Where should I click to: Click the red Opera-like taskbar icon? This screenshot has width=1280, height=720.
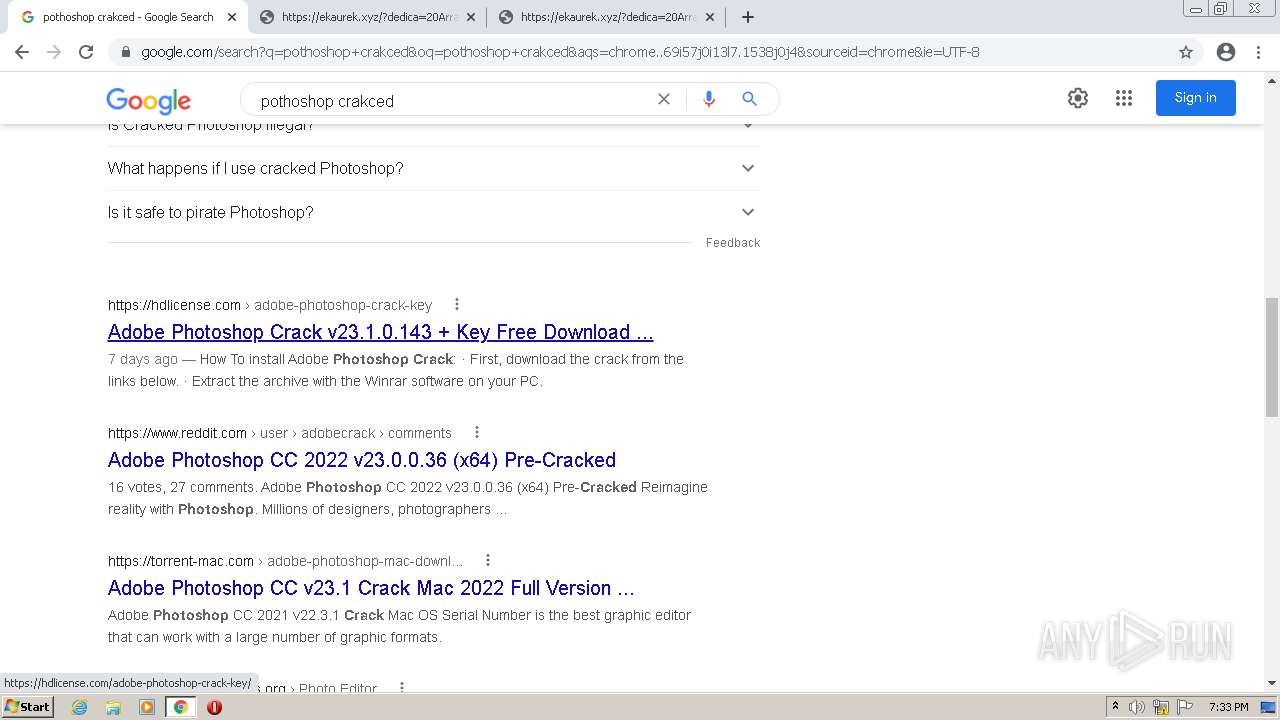click(x=214, y=707)
